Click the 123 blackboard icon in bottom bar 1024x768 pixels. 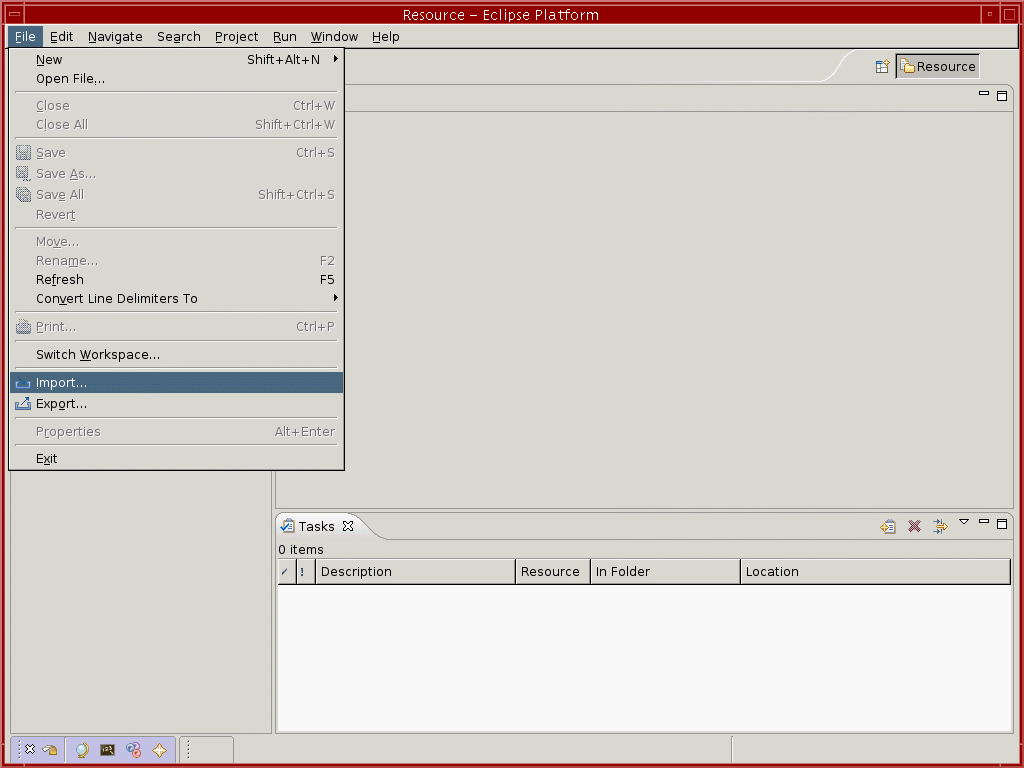click(108, 749)
